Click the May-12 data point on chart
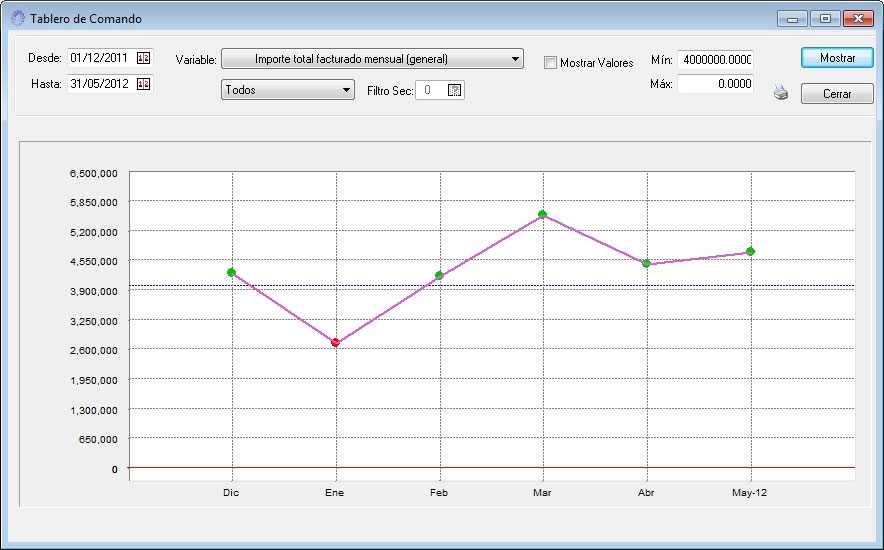 [750, 251]
